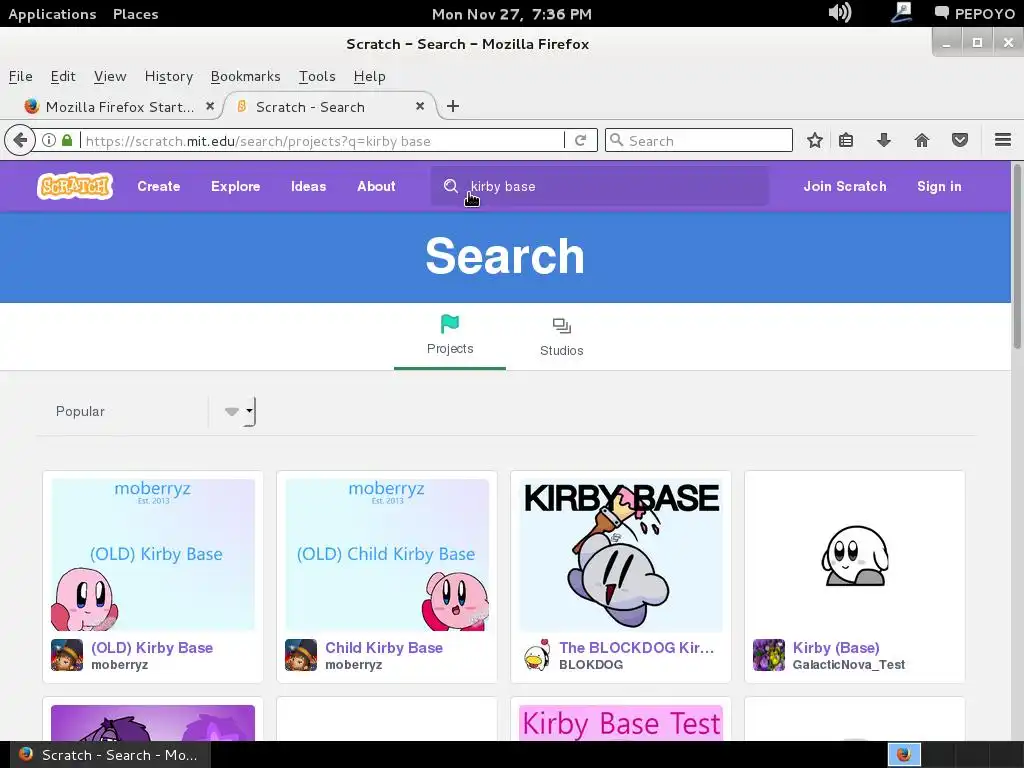Click the magnifier icon in Scratch search bar

pyautogui.click(x=451, y=186)
